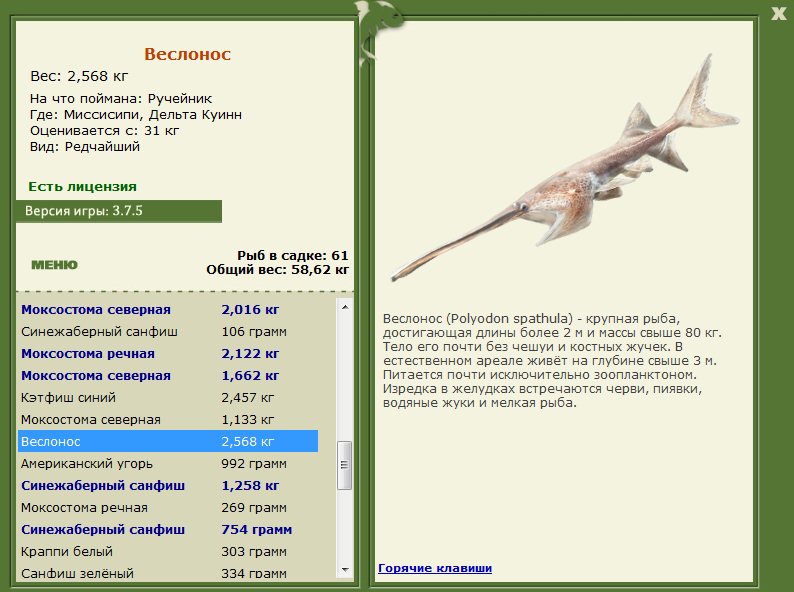Select Синежаберный санфиш 754 грамм row
Viewport: 794px width, 592px height.
168,529
